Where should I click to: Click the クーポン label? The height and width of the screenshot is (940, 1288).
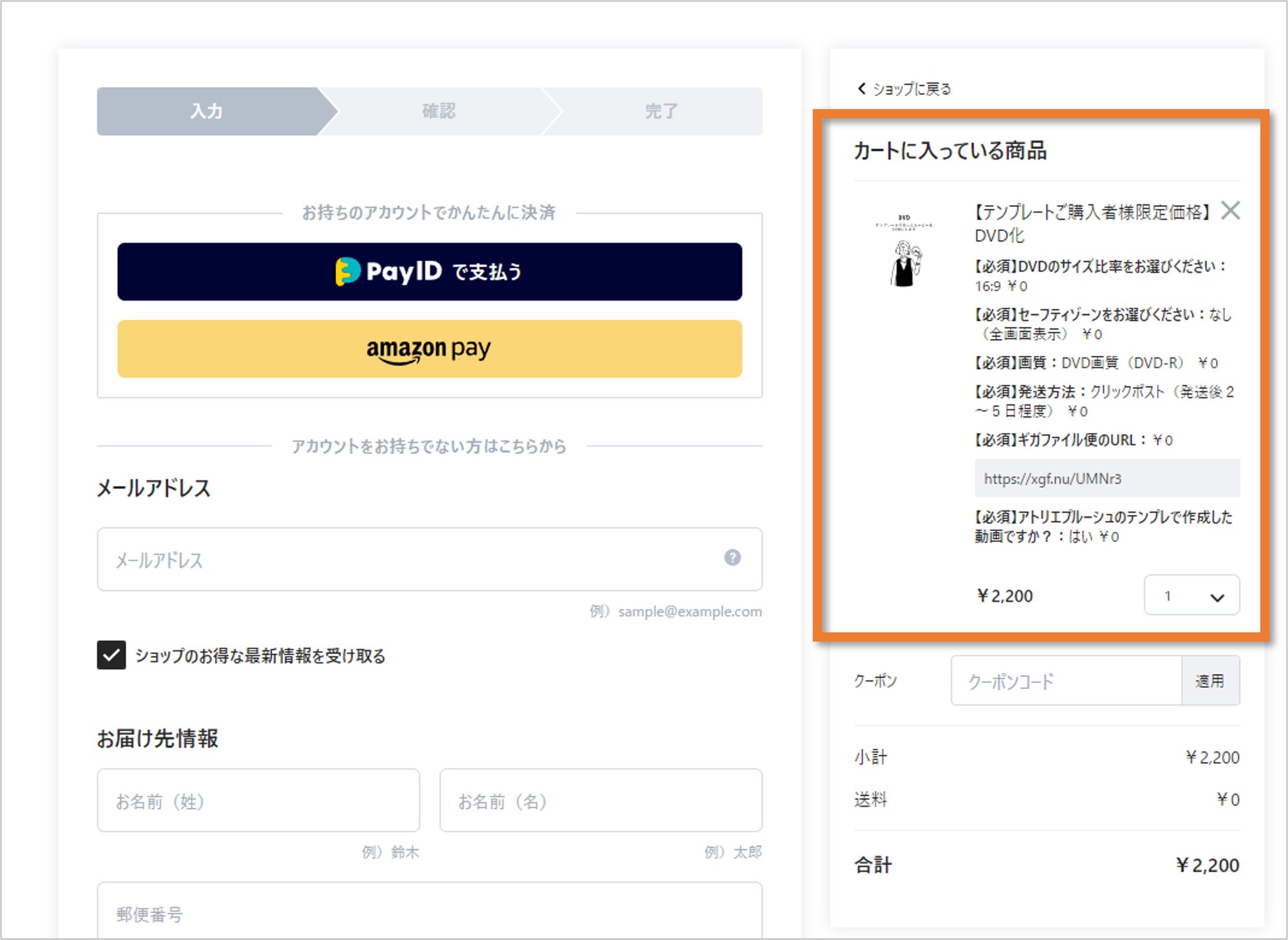[875, 681]
